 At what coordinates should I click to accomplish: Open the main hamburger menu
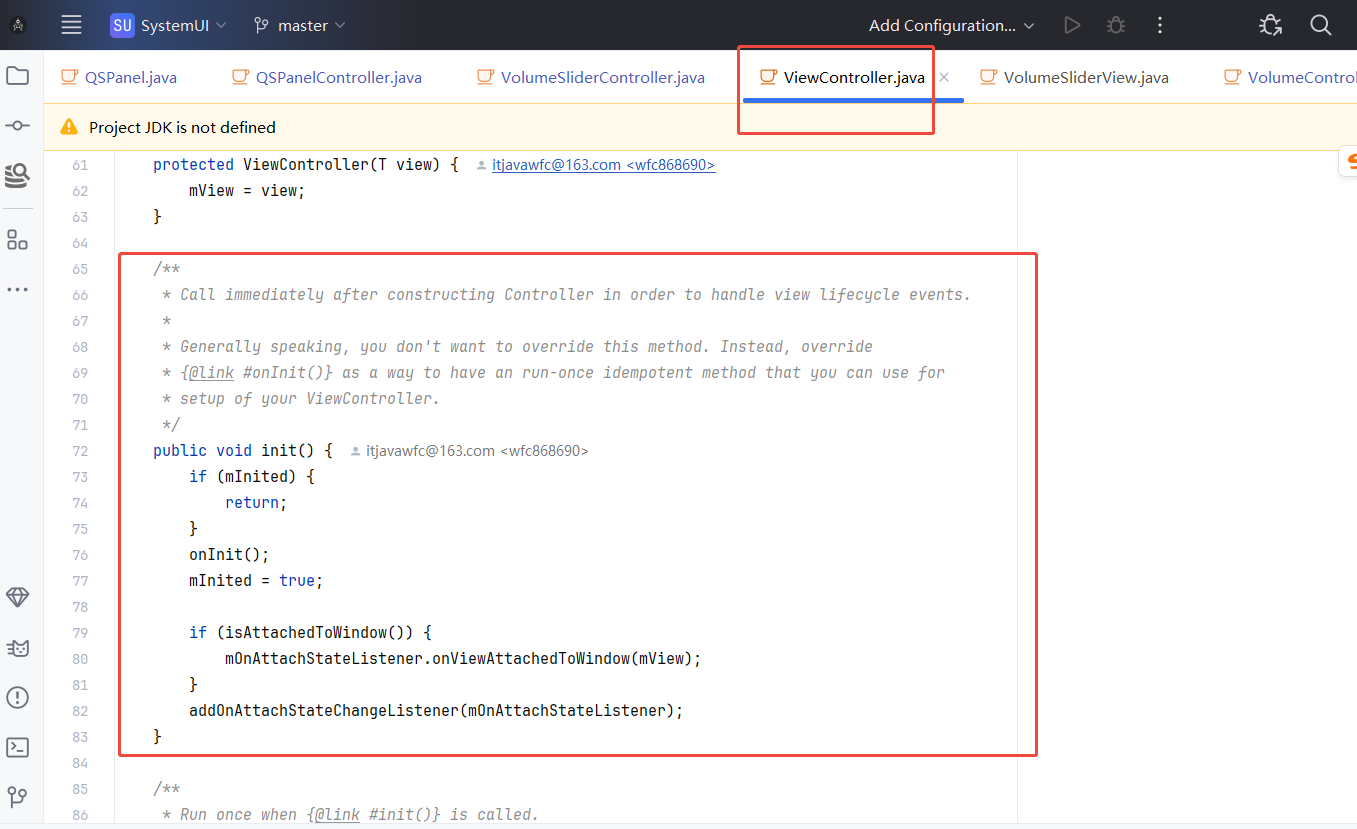[x=71, y=25]
